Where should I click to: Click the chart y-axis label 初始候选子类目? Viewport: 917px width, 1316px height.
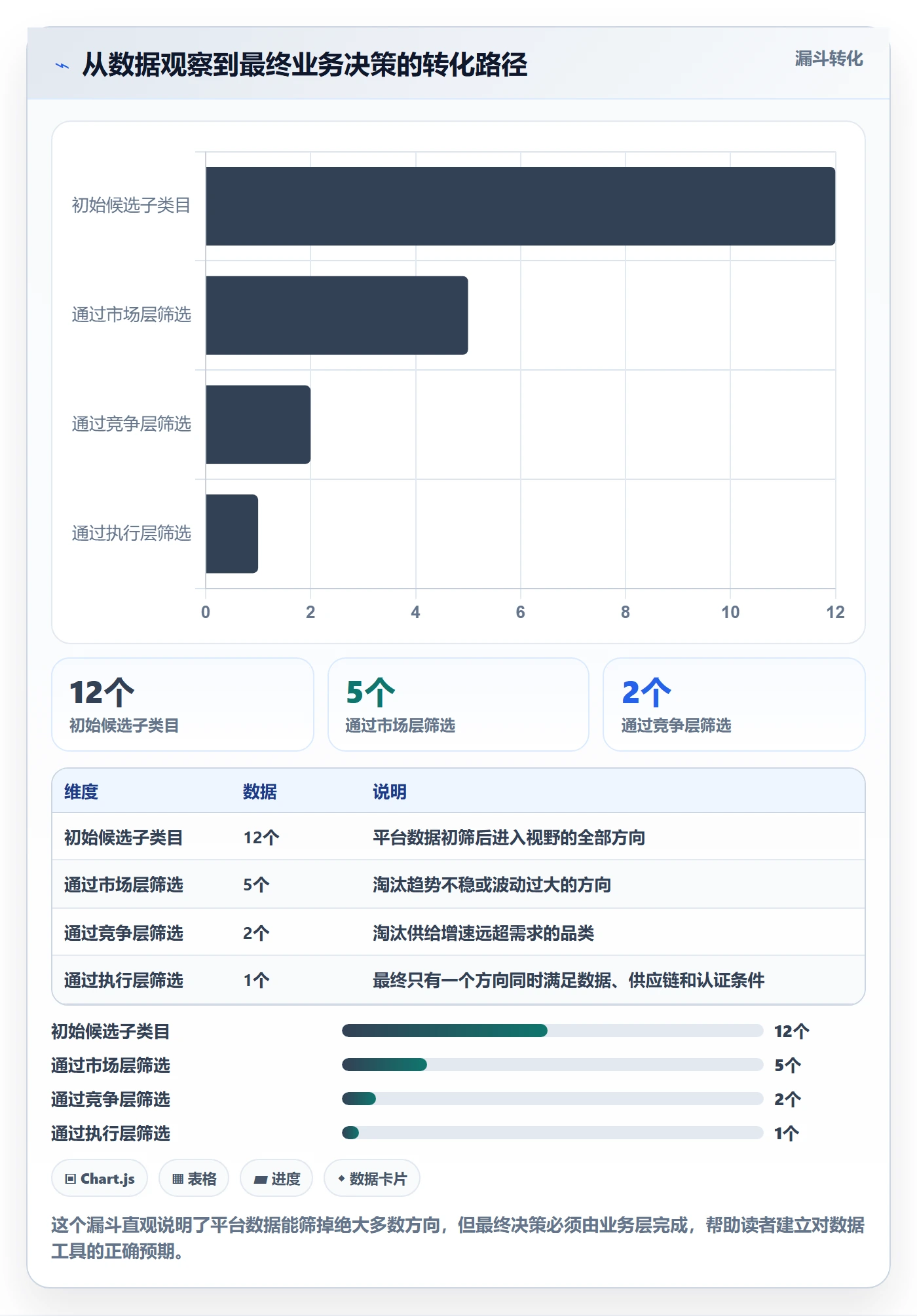click(131, 206)
